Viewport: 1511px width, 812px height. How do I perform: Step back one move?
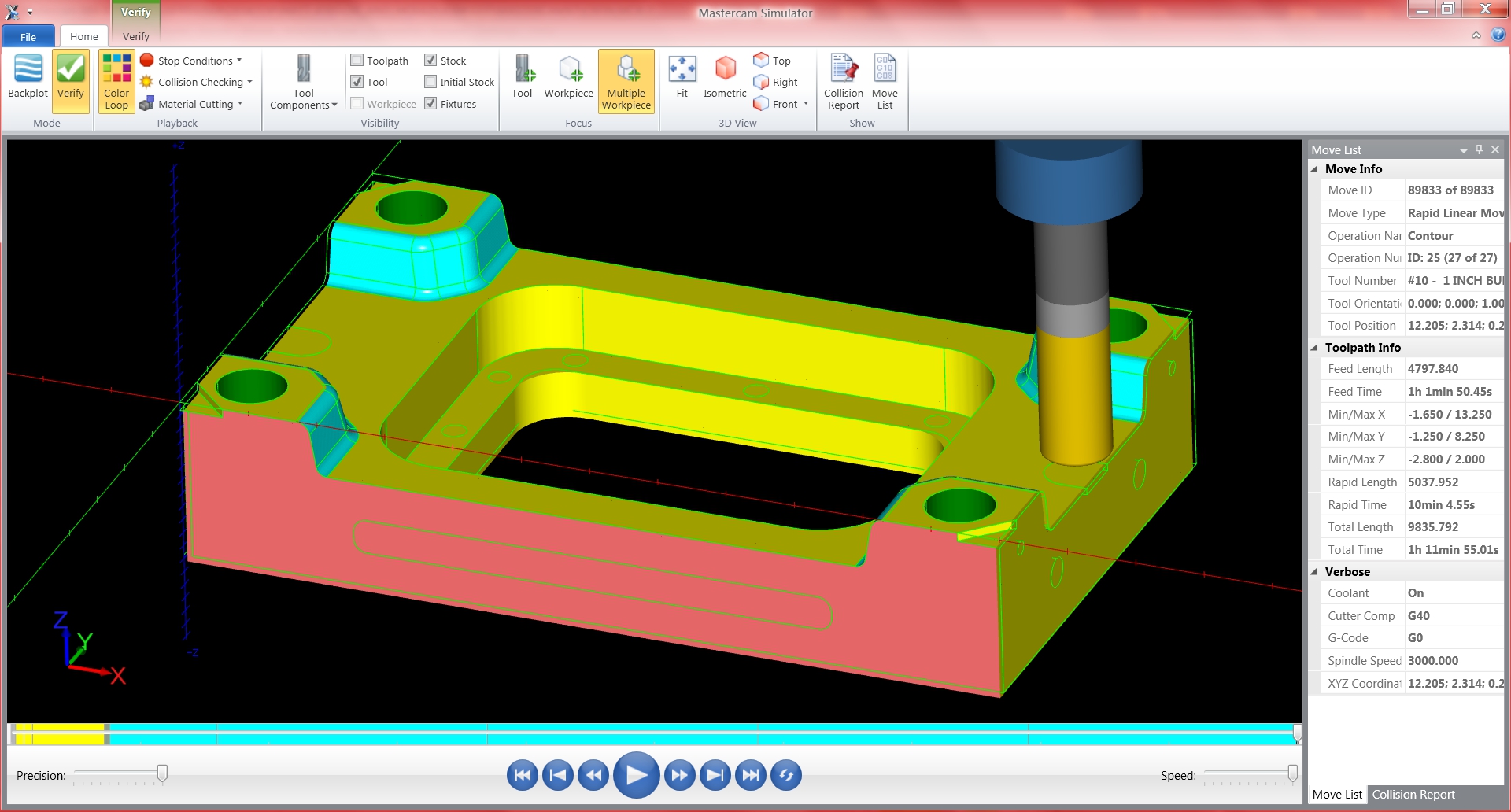558,775
